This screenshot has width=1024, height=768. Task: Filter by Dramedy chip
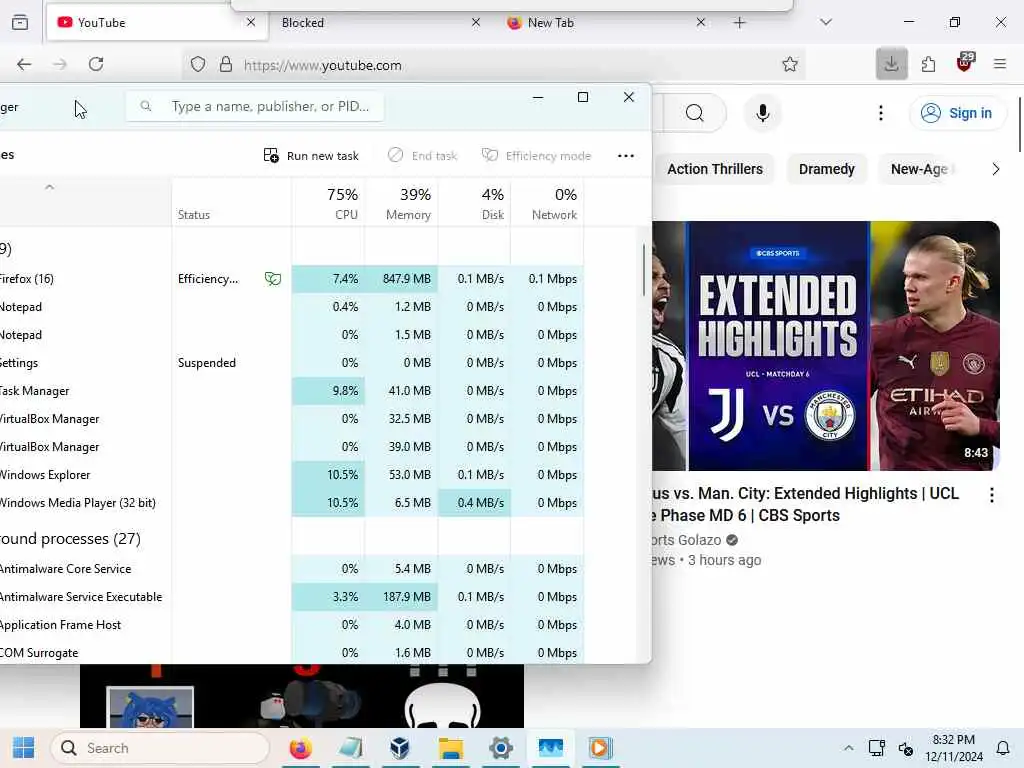826,169
